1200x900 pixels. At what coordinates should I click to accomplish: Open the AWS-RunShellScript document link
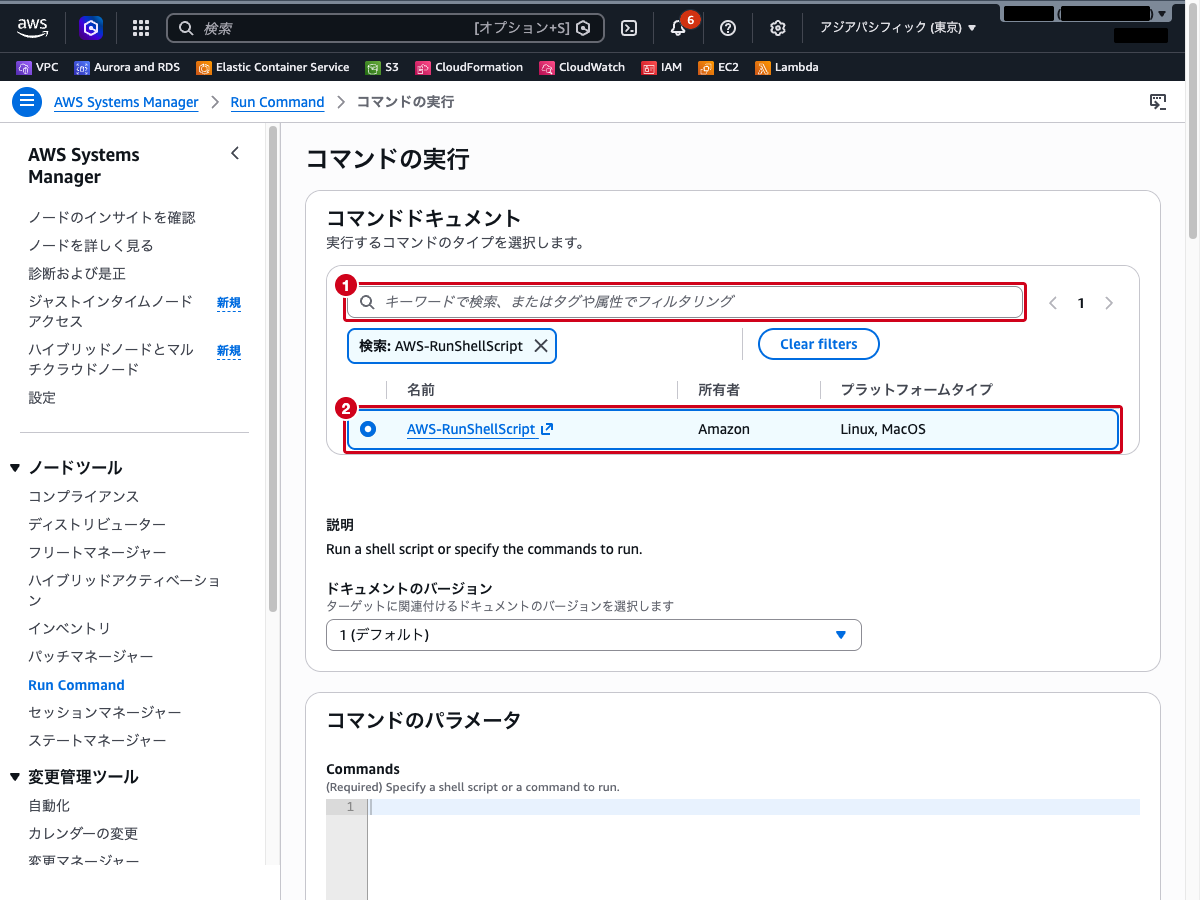(480, 429)
